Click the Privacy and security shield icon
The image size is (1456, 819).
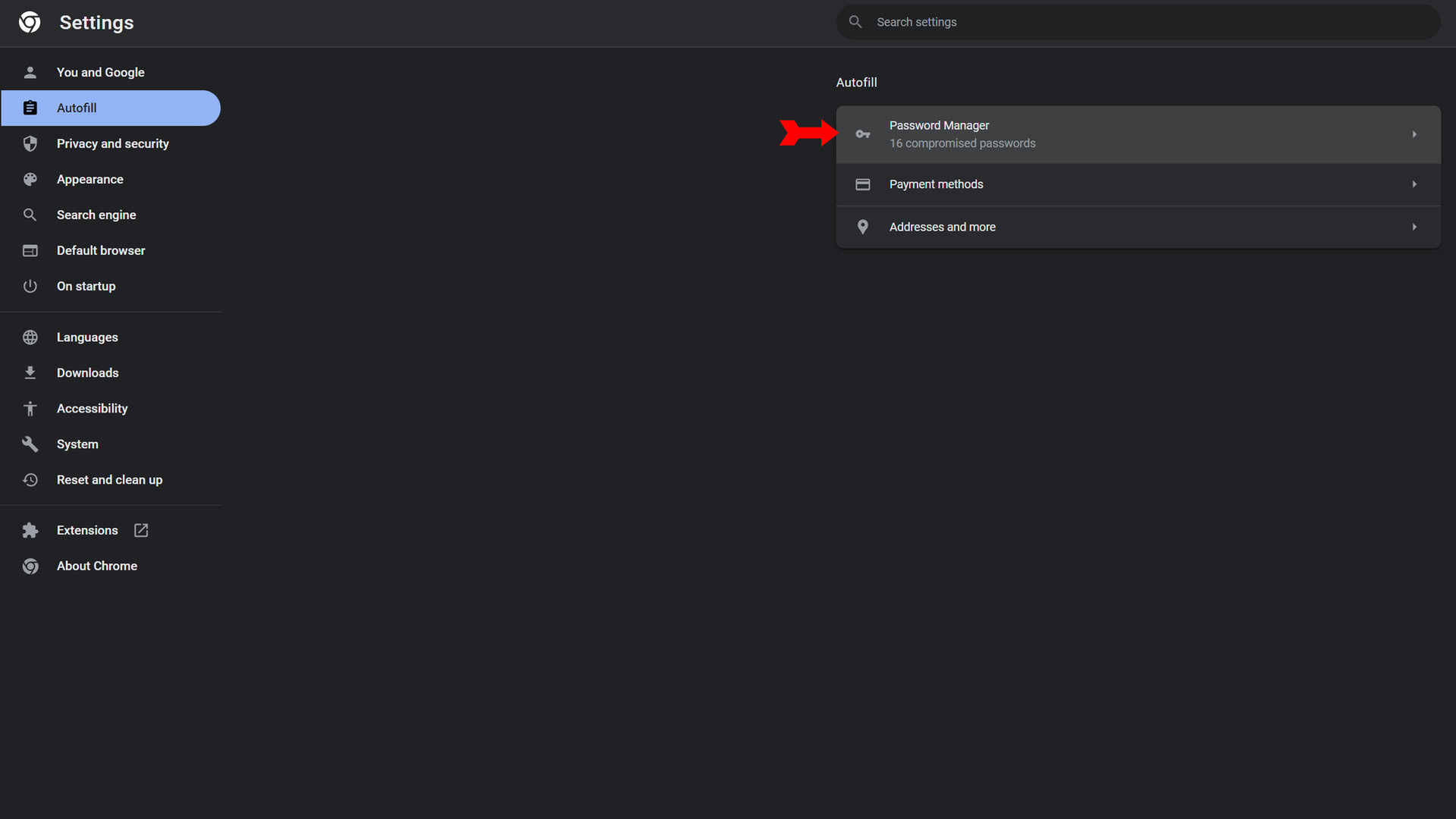coord(31,143)
